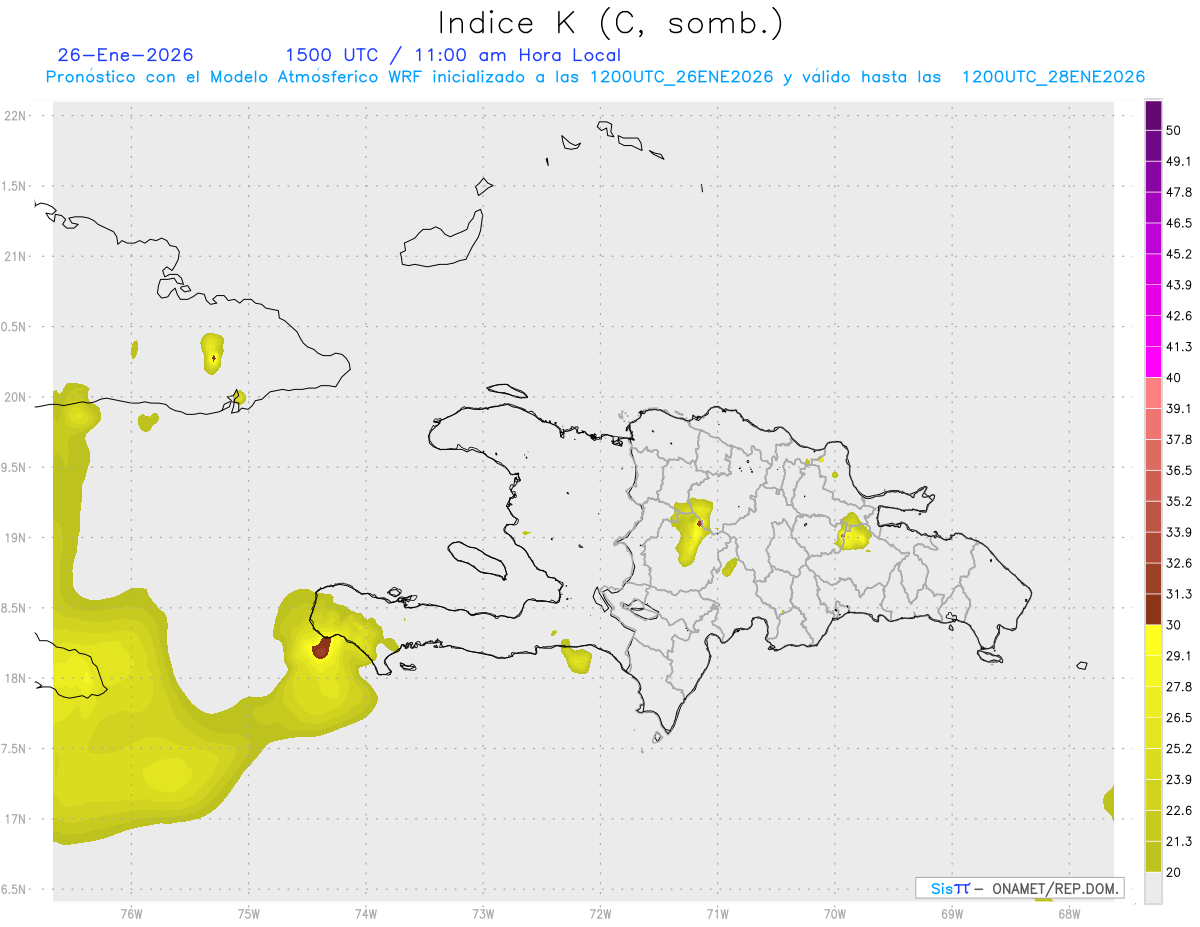Image resolution: width=1200 pixels, height=927 pixels.
Task: Click the '43.9' value on the color scale
Action: (x=1179, y=285)
